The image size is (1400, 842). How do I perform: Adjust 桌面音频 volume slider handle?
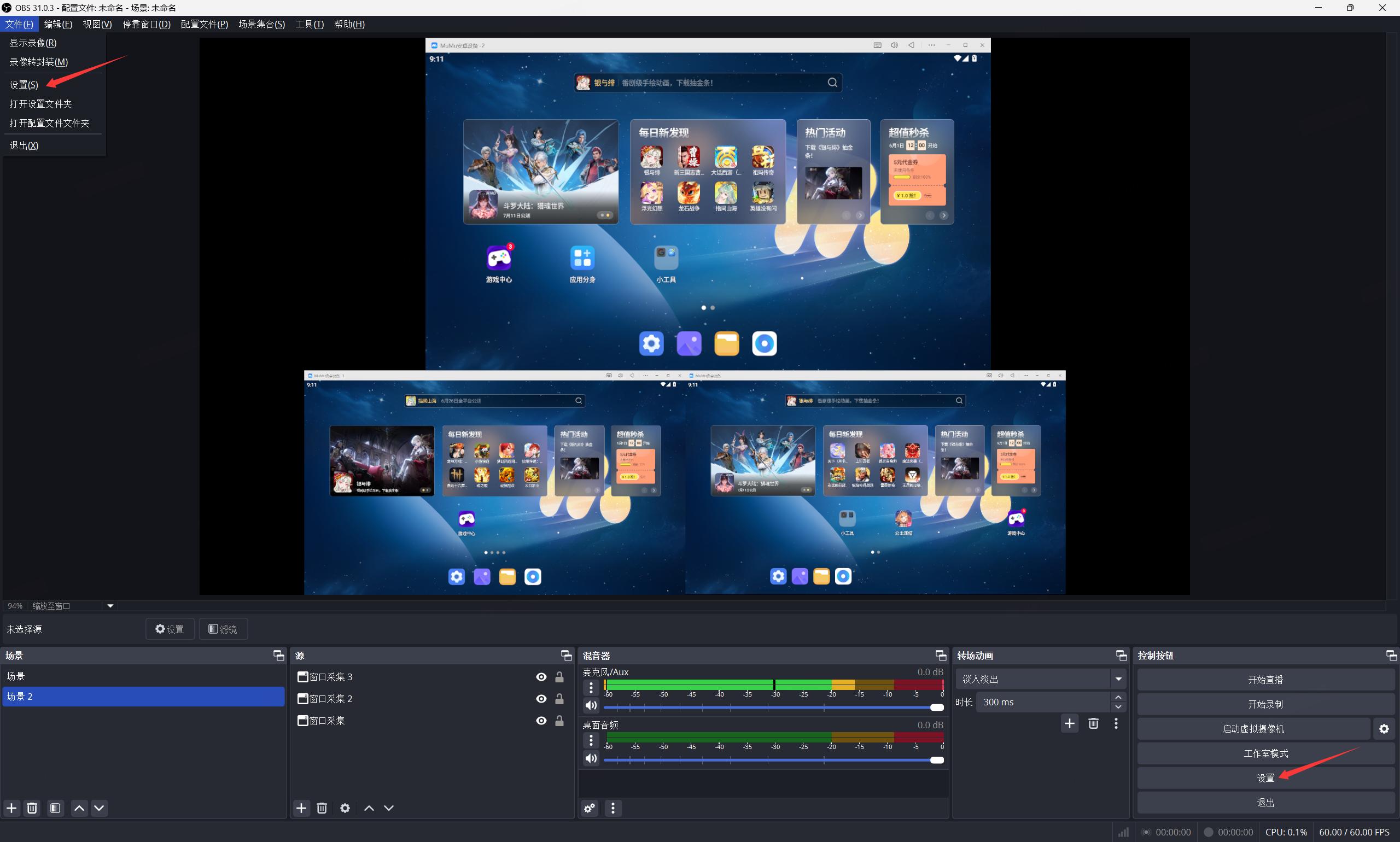point(937,760)
